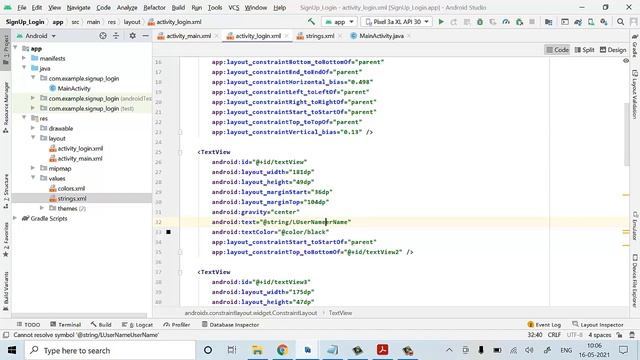
Task: Open File Explorer in the taskbar
Action: pos(257,350)
